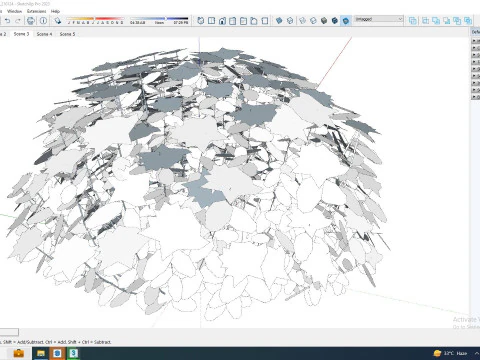Open the tags dropdown showing Untagged
Viewport: 480px width, 360px height.
pos(379,19)
